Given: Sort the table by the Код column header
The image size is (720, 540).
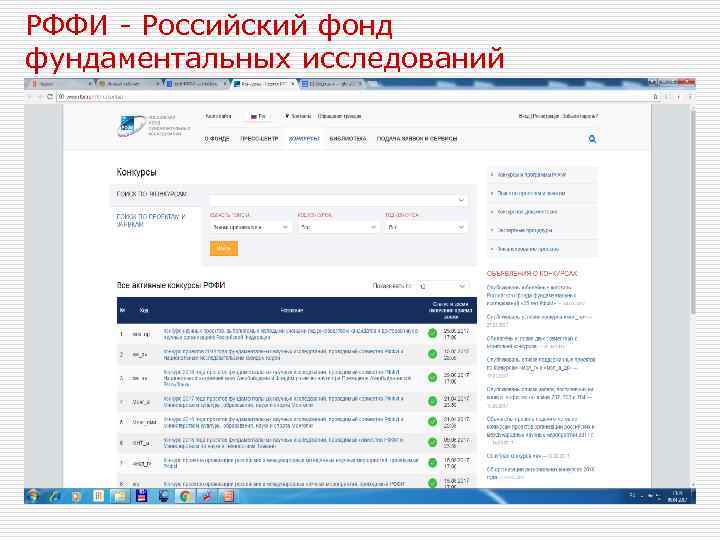Looking at the screenshot, I should (x=144, y=310).
